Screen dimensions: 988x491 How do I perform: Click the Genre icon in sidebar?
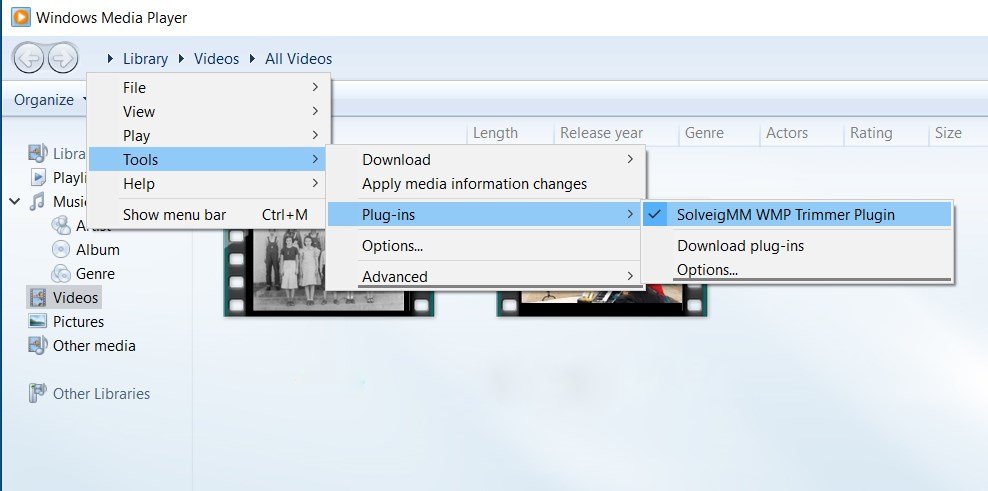(60, 274)
